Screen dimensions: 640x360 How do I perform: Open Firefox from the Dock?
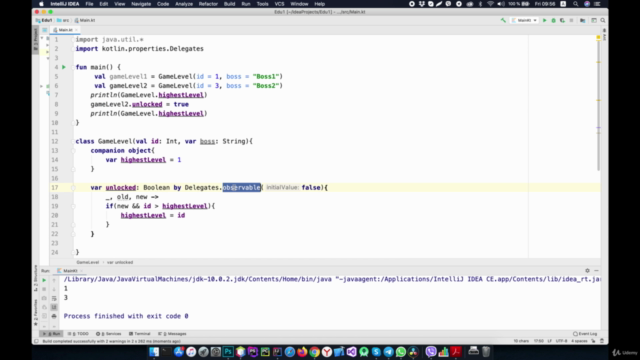tap(302, 351)
